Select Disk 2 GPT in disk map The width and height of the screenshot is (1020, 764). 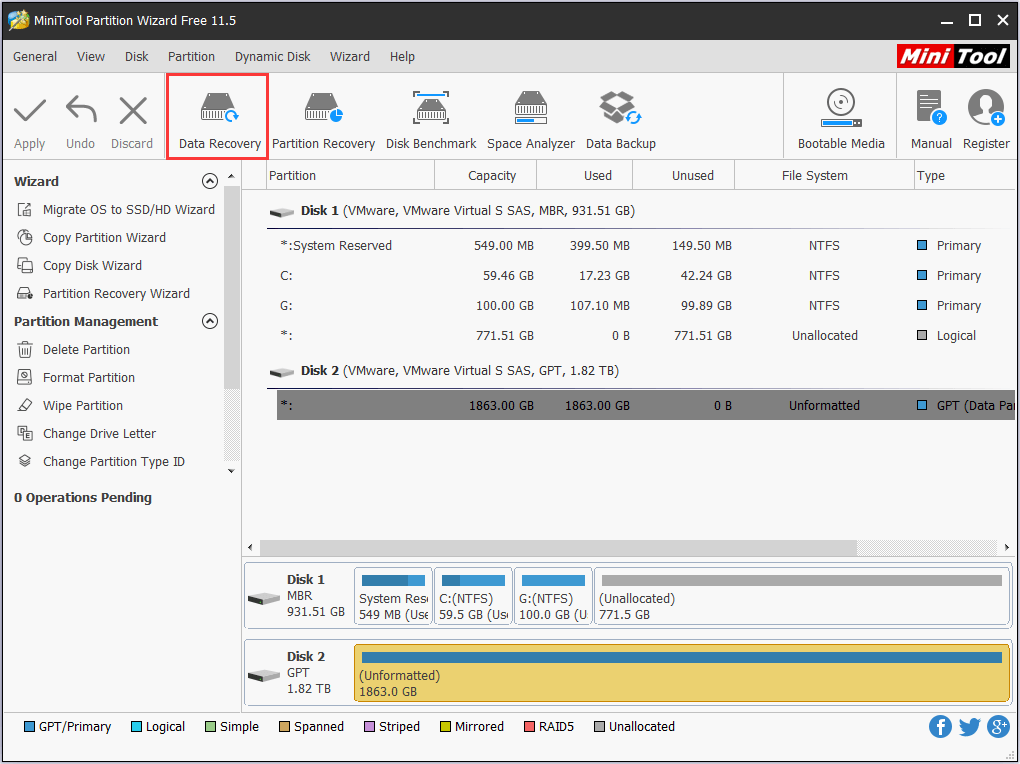298,674
